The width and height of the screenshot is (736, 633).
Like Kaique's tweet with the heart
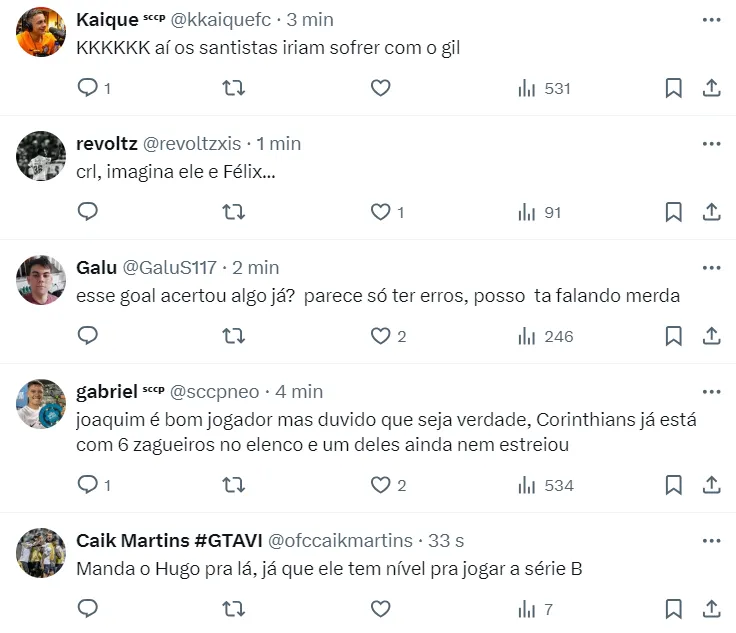[380, 88]
